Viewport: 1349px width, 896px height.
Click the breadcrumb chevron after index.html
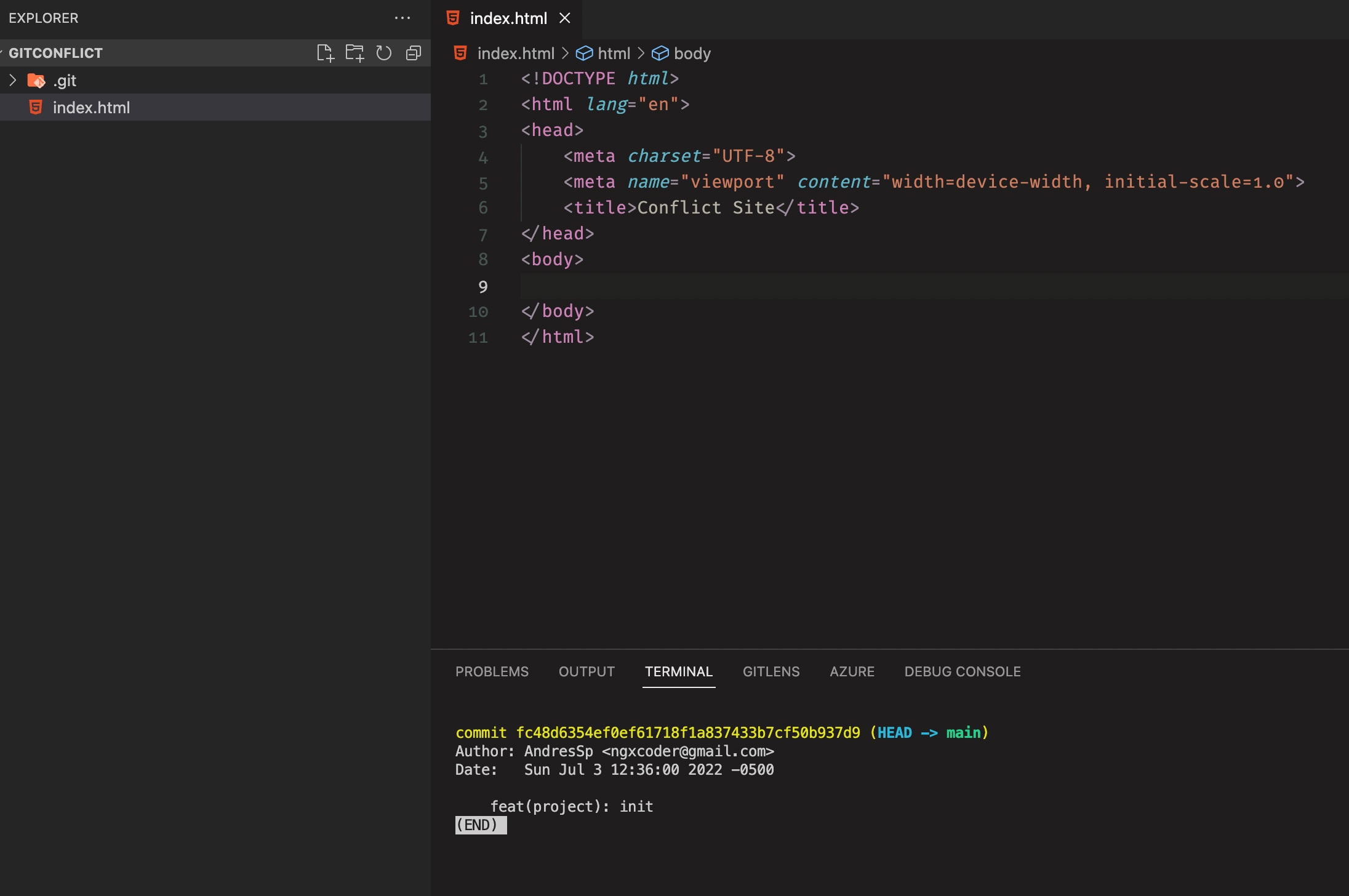[x=565, y=54]
